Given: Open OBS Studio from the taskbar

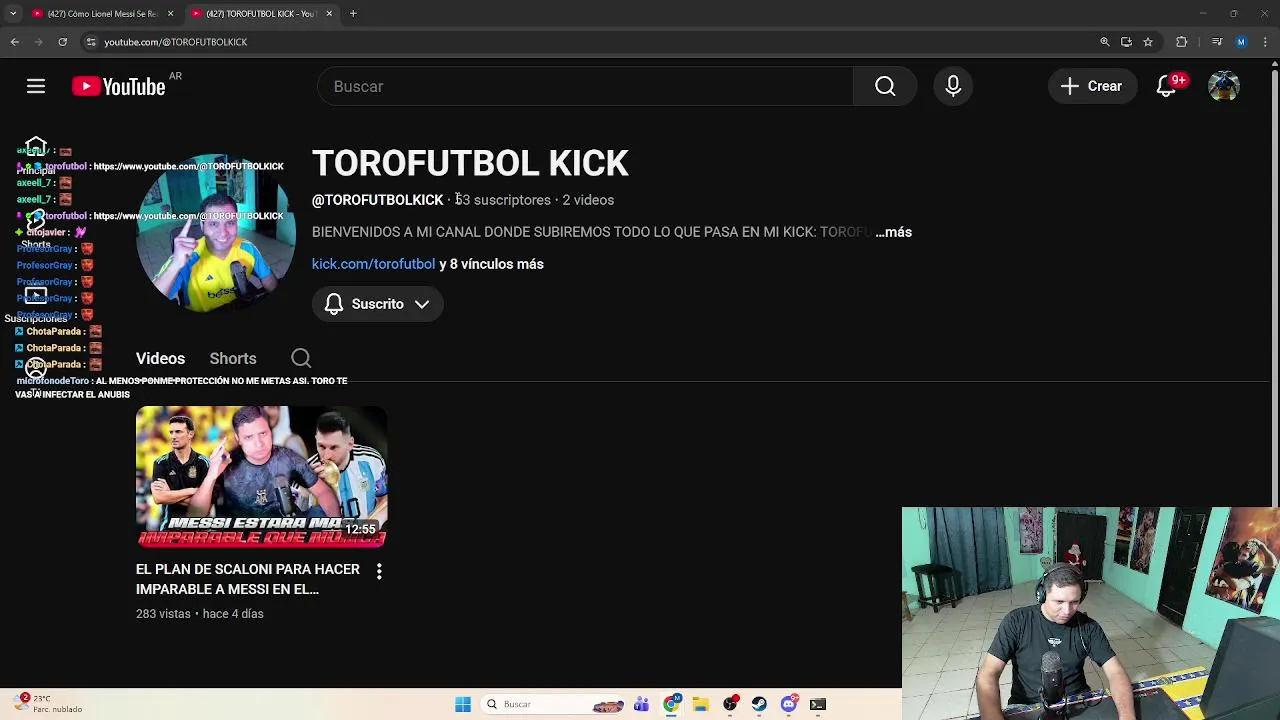Looking at the screenshot, I should click(x=730, y=704).
